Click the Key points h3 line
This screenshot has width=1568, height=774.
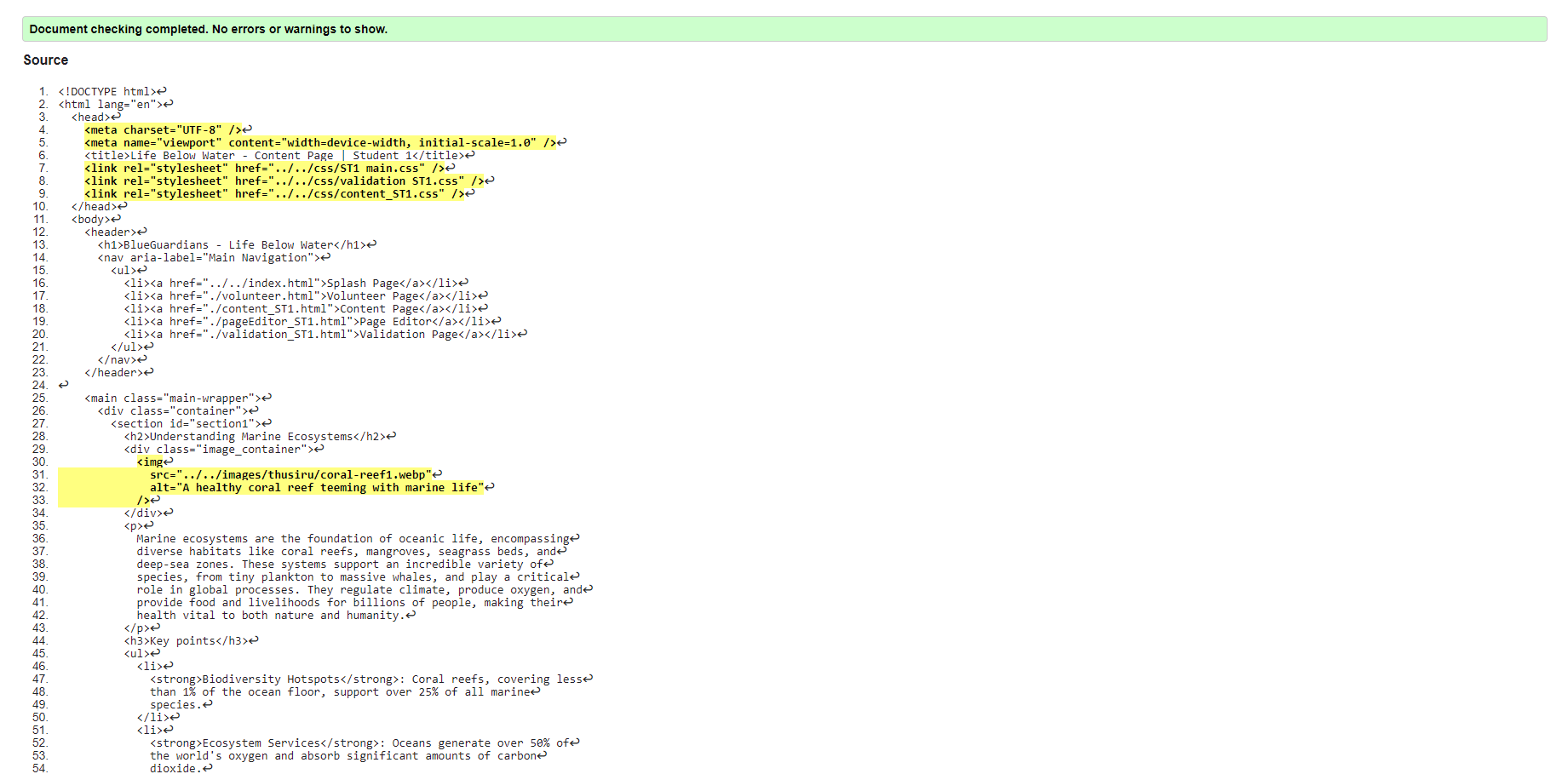coord(187,640)
